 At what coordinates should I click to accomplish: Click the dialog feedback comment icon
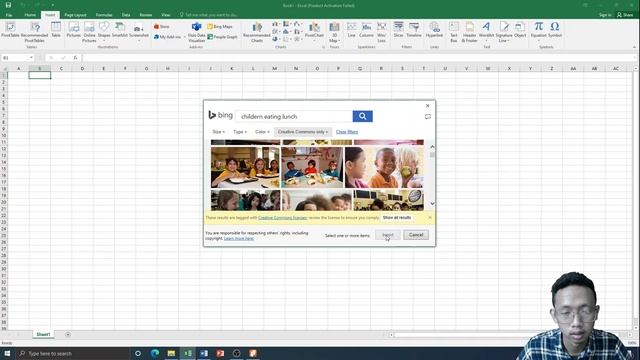coord(428,117)
